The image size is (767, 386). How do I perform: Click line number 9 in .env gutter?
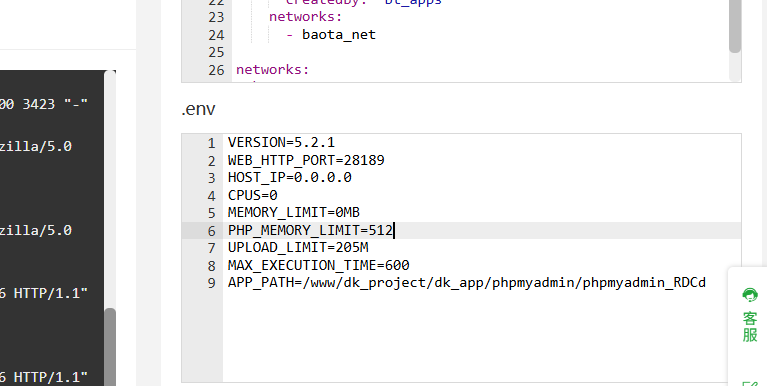211,283
